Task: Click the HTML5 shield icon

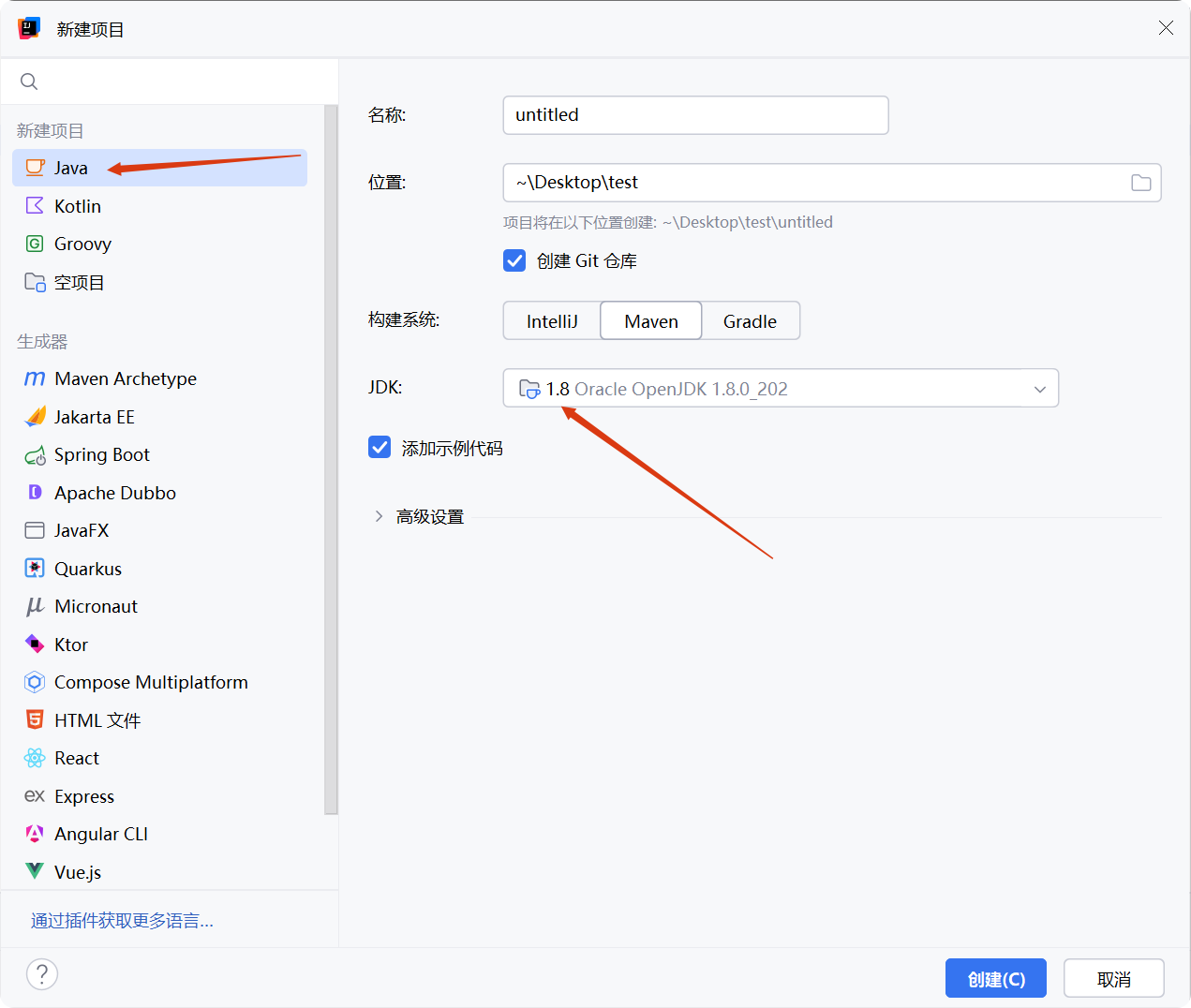Action: point(35,719)
